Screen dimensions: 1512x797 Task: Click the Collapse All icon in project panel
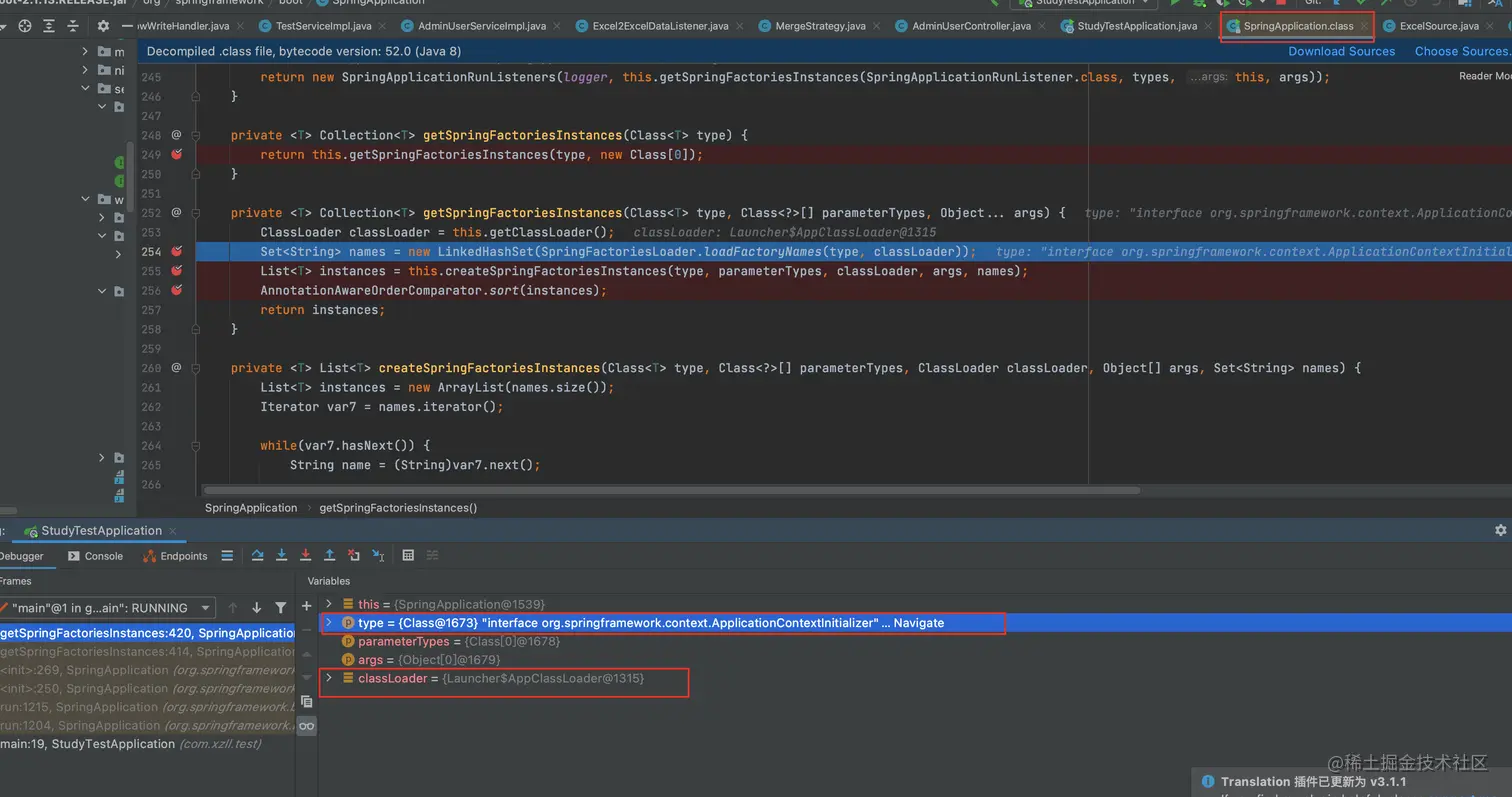72,26
